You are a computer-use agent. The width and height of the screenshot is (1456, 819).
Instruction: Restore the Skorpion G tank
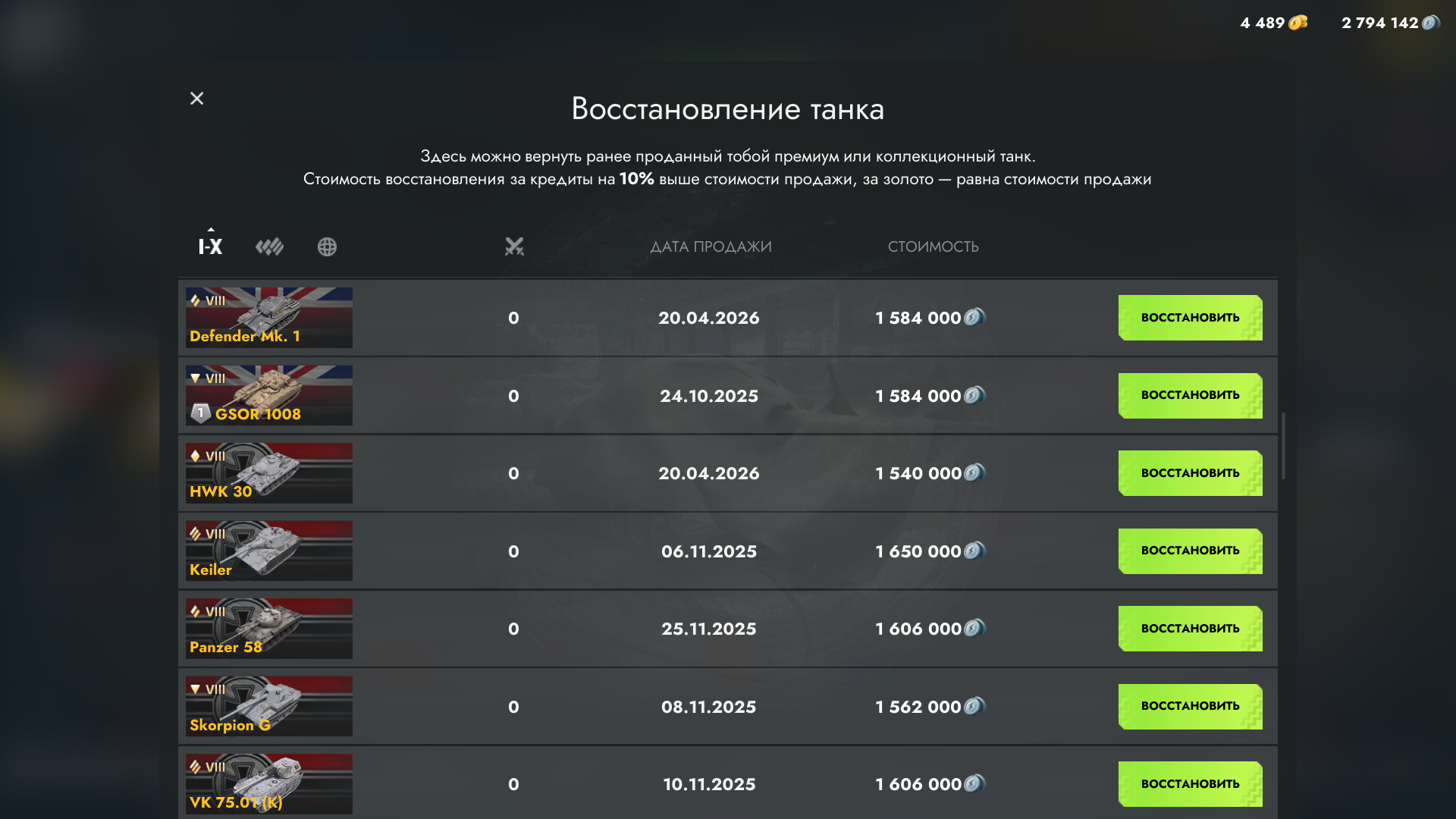pyautogui.click(x=1190, y=706)
